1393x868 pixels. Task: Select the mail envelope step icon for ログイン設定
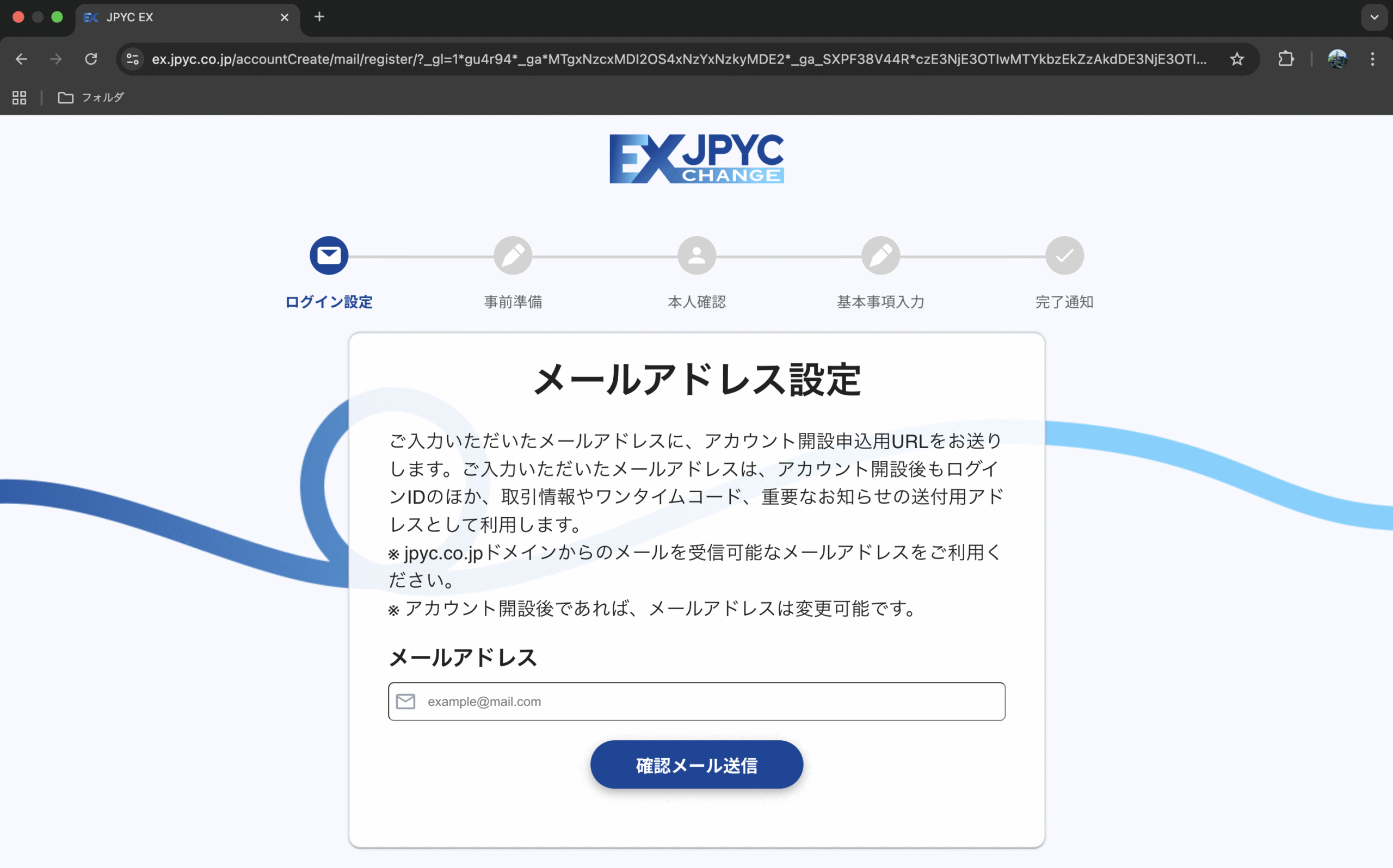pyautogui.click(x=329, y=255)
